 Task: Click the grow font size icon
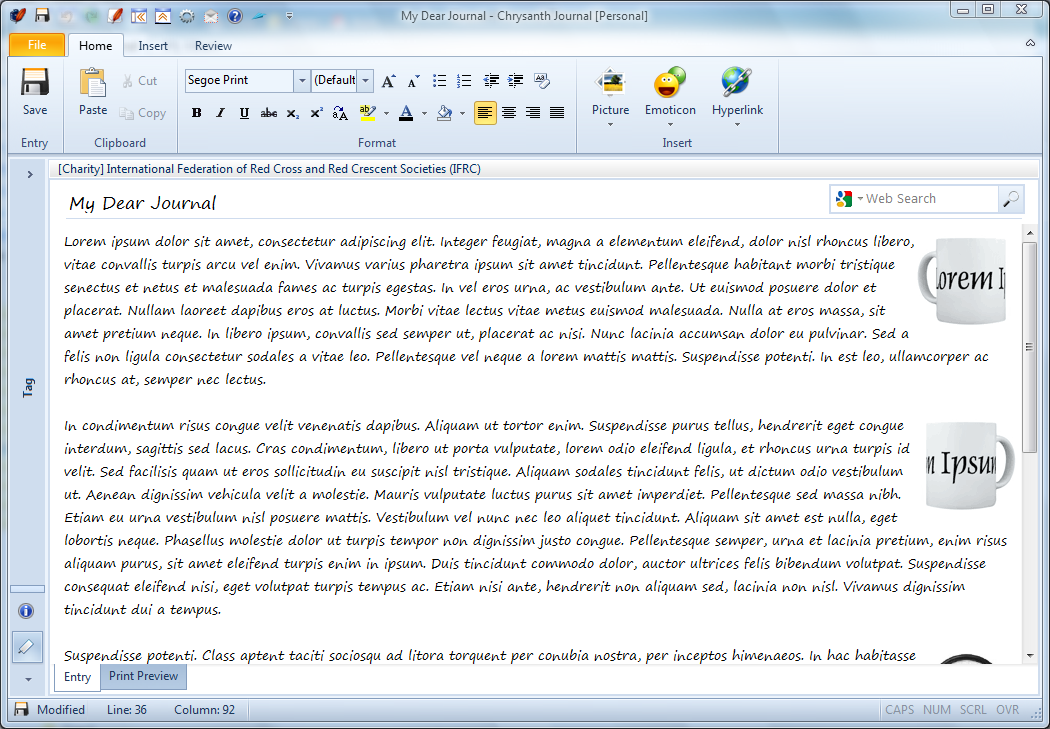coord(389,81)
